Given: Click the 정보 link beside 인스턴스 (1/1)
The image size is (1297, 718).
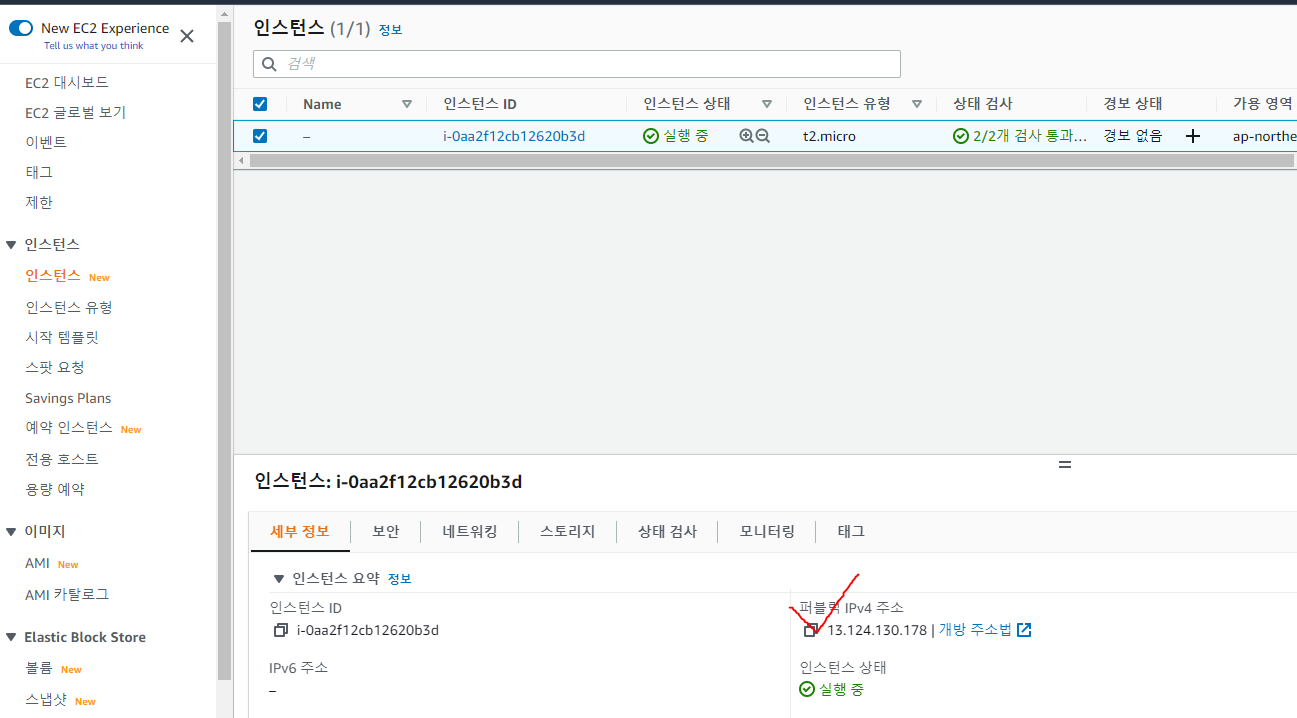Looking at the screenshot, I should pyautogui.click(x=390, y=30).
